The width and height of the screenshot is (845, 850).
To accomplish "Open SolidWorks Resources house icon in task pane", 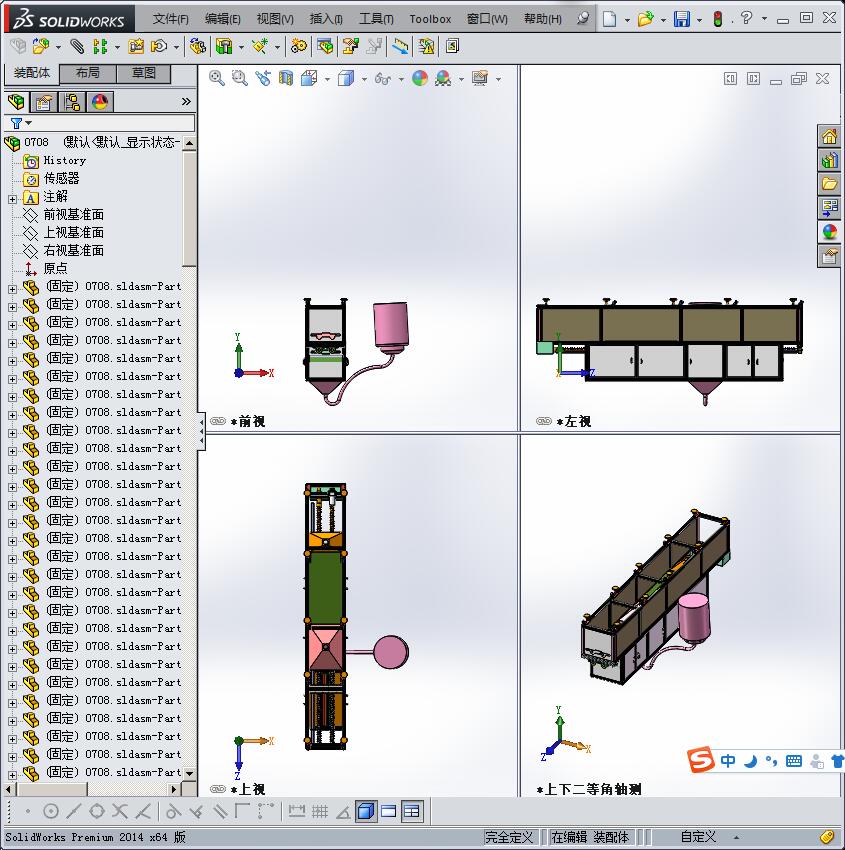I will [829, 137].
